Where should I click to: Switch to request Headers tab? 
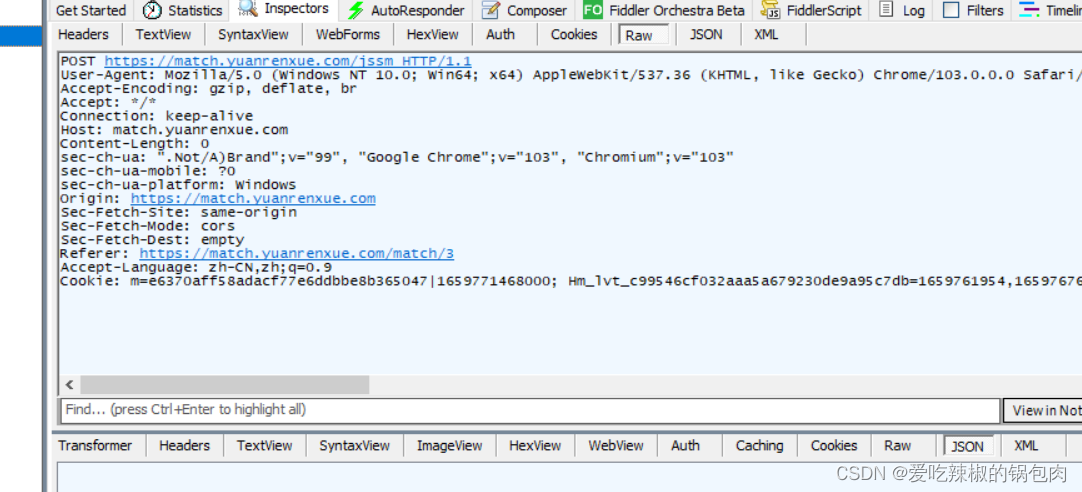83,35
